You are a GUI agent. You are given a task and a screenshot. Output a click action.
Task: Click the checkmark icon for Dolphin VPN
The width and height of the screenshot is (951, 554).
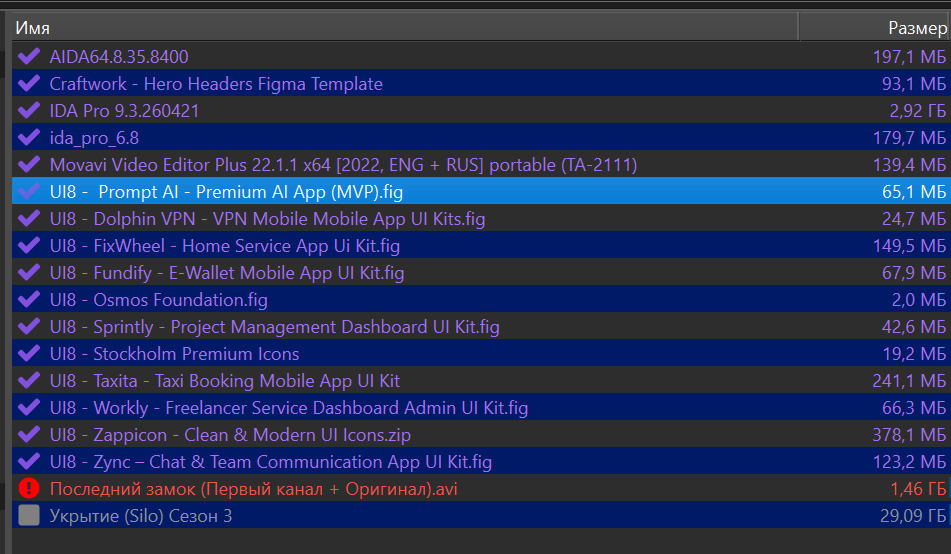point(29,218)
